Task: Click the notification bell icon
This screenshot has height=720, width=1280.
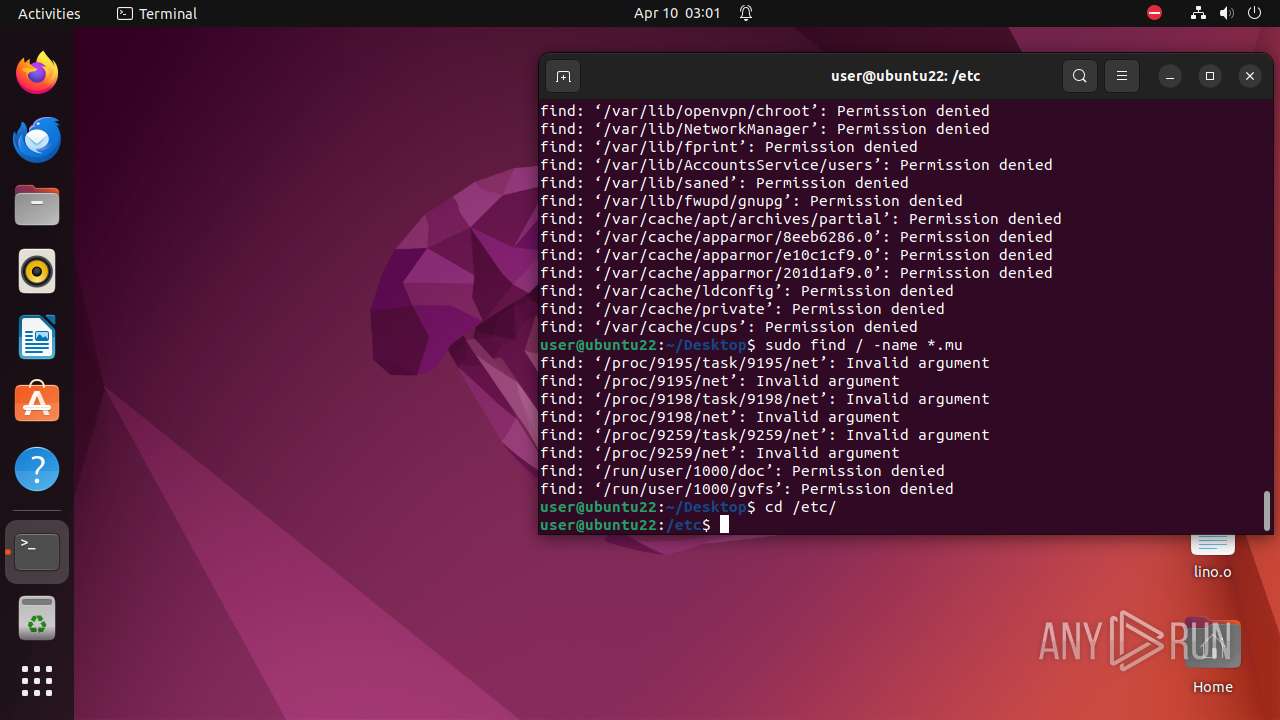Action: (x=746, y=13)
